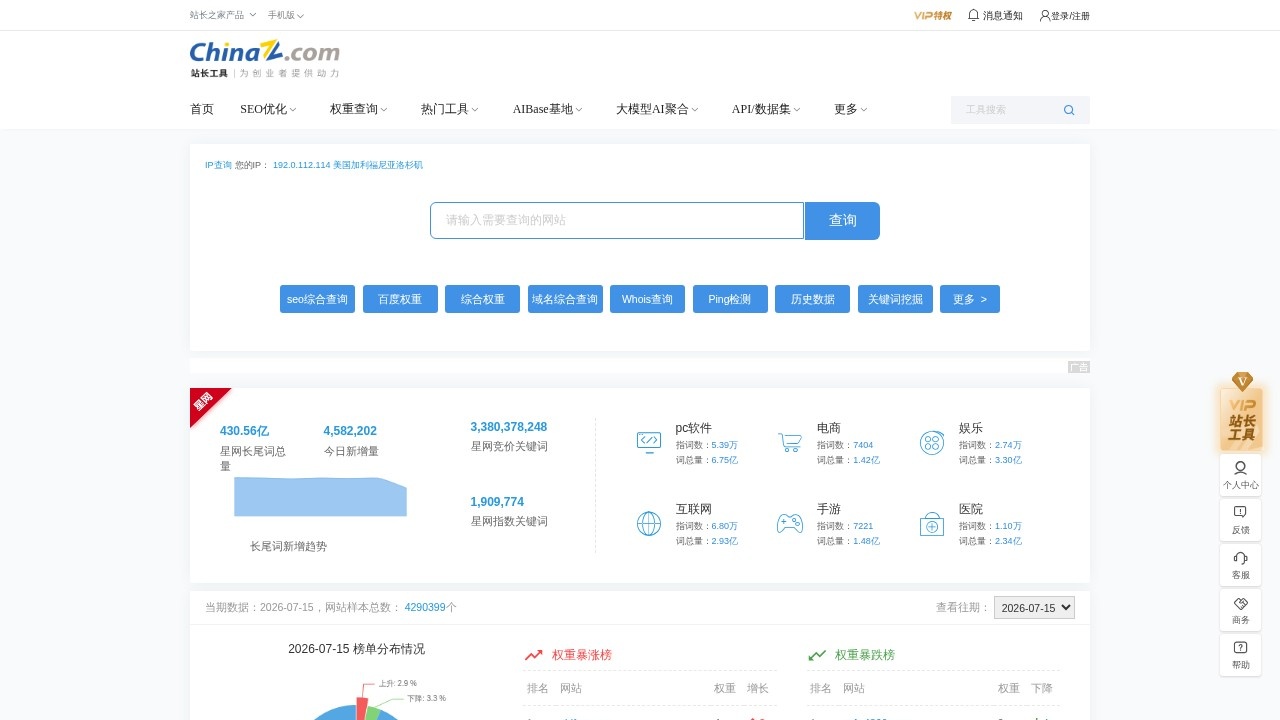Open the 热门工具 navigation menu
The width and height of the screenshot is (1280, 720).
pos(449,109)
